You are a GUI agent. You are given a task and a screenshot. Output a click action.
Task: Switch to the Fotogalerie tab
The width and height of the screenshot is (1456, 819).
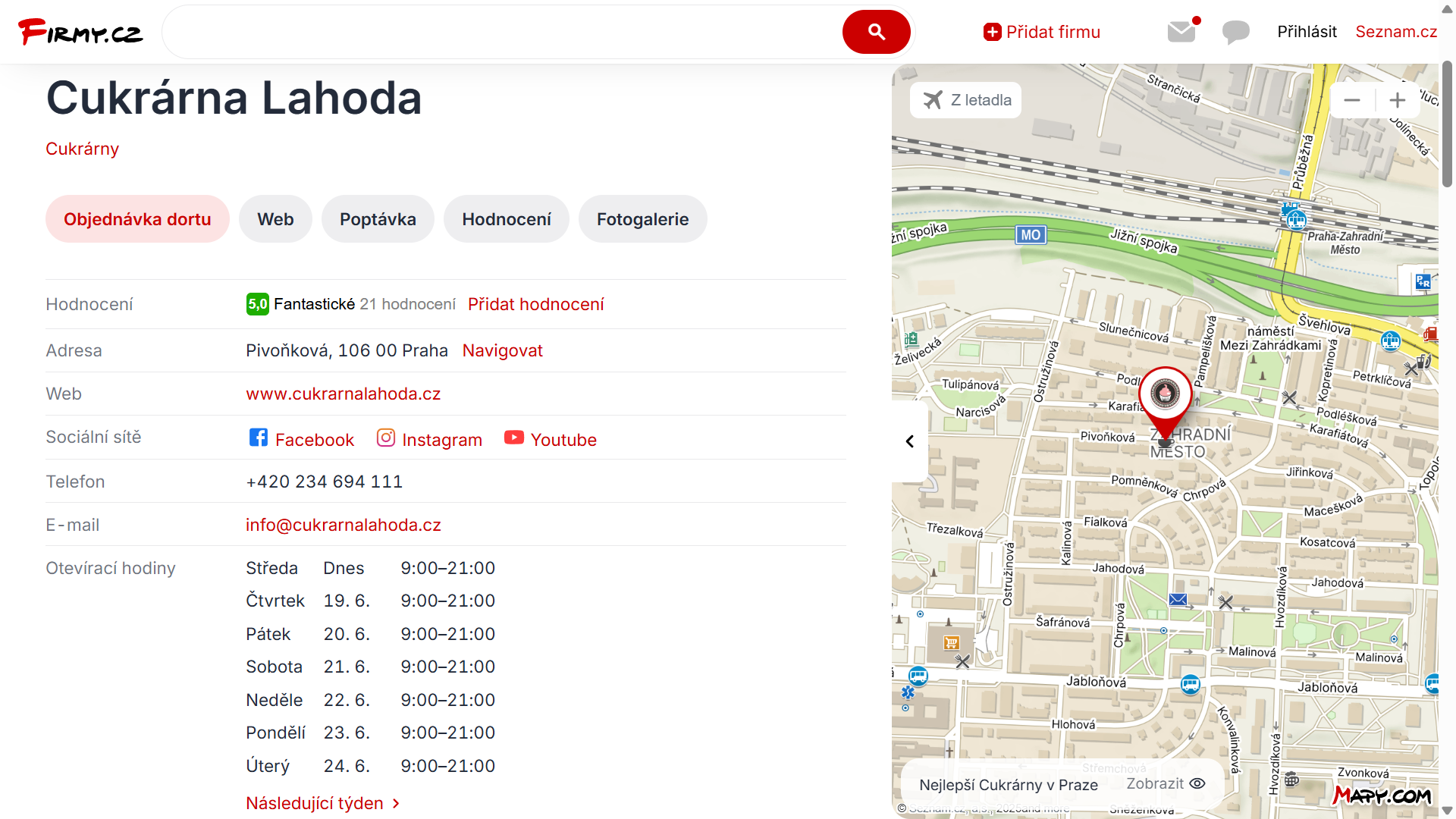click(x=642, y=219)
